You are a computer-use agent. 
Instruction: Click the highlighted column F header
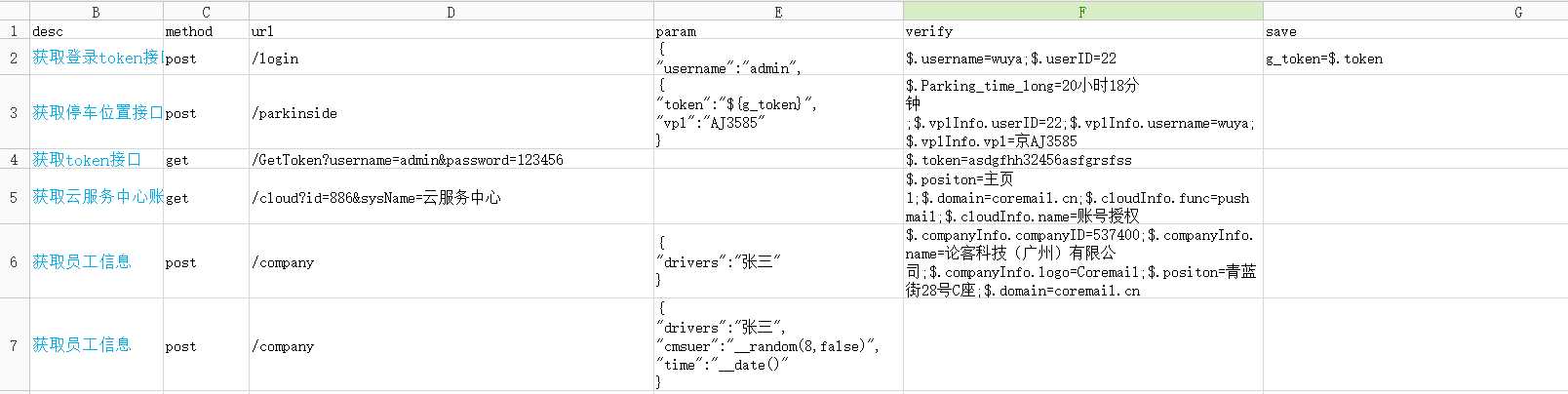1082,12
